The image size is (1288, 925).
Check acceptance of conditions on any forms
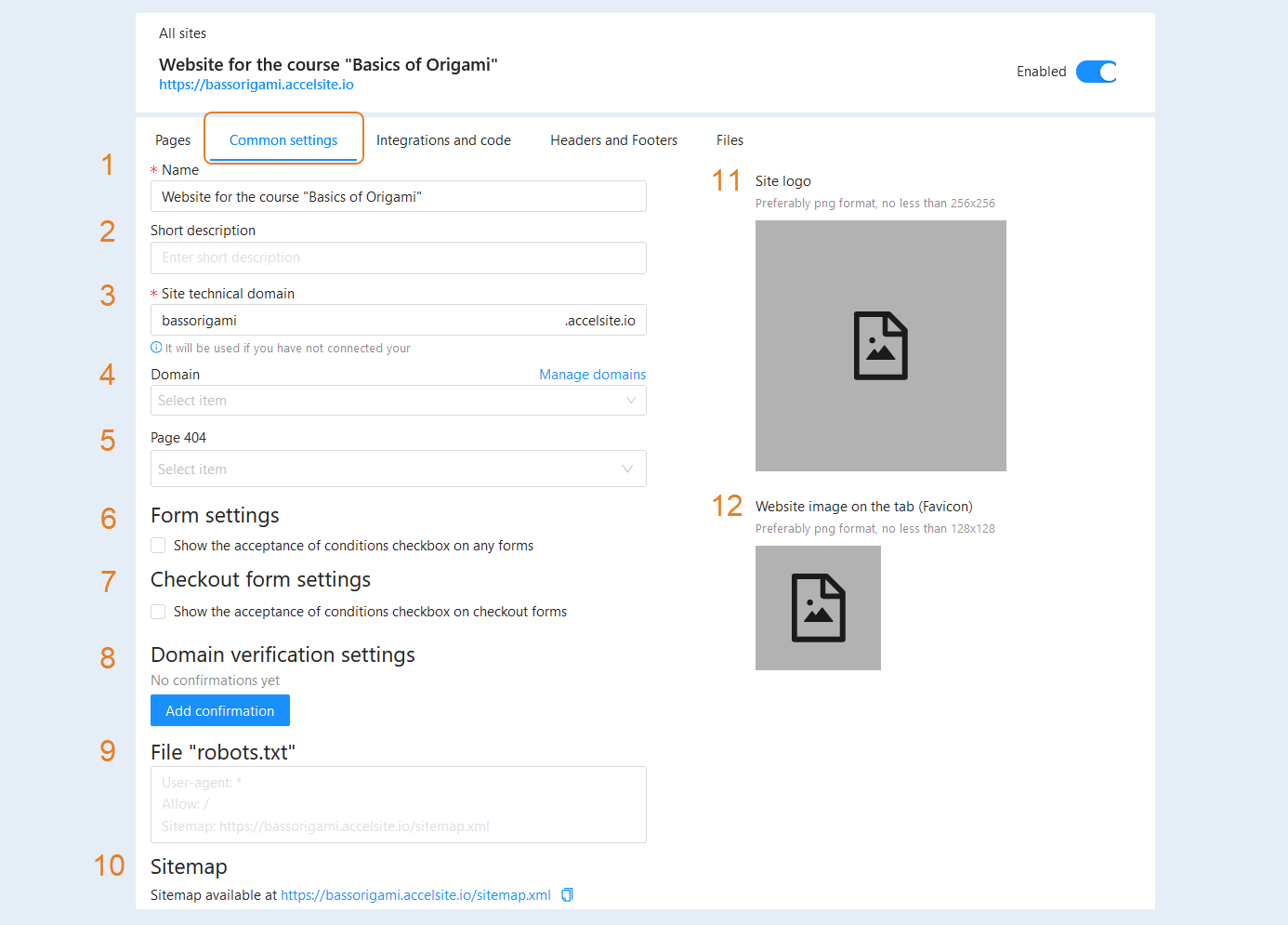(159, 546)
